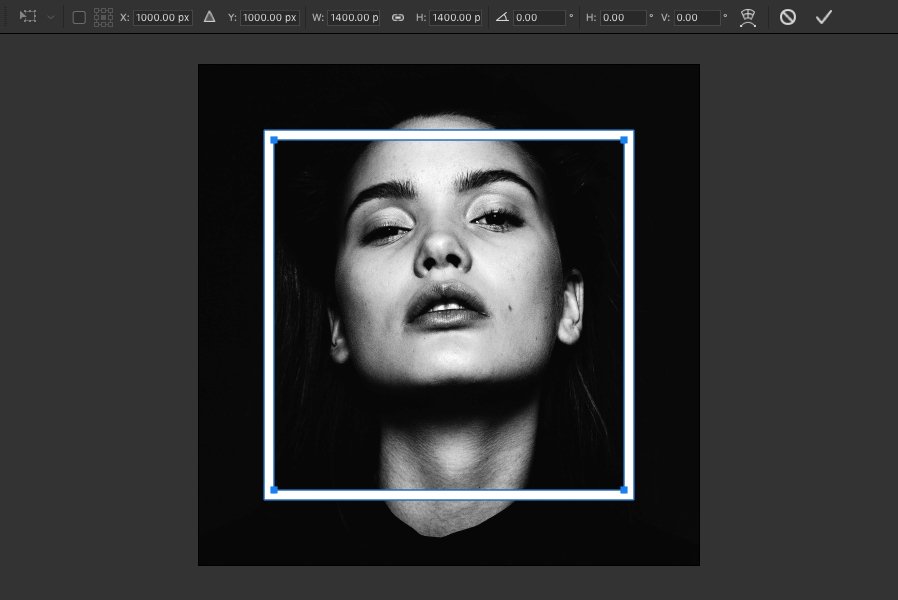Image resolution: width=898 pixels, height=600 pixels.
Task: Edit the W width field
Action: [x=354, y=18]
